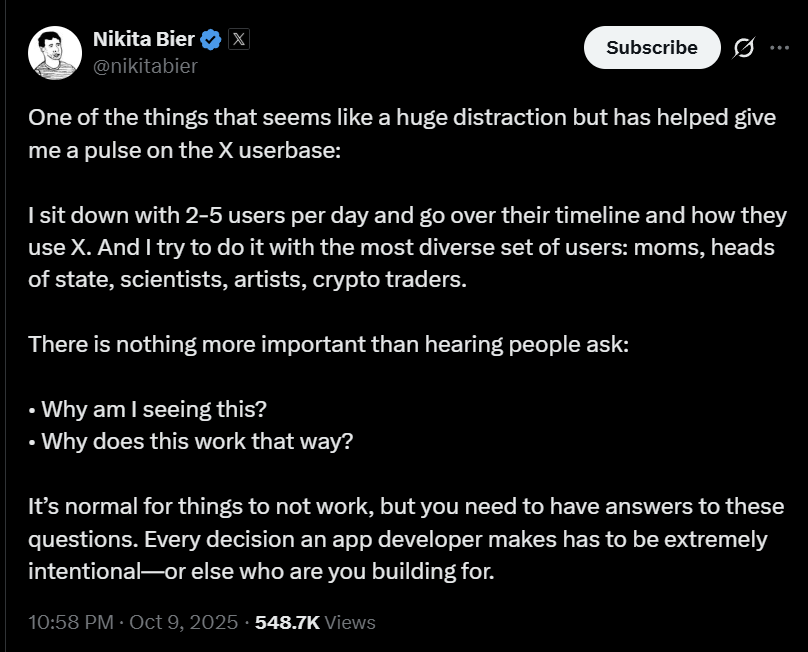
Task: Open Nikita Bier's profile picture
Action: tap(53, 53)
